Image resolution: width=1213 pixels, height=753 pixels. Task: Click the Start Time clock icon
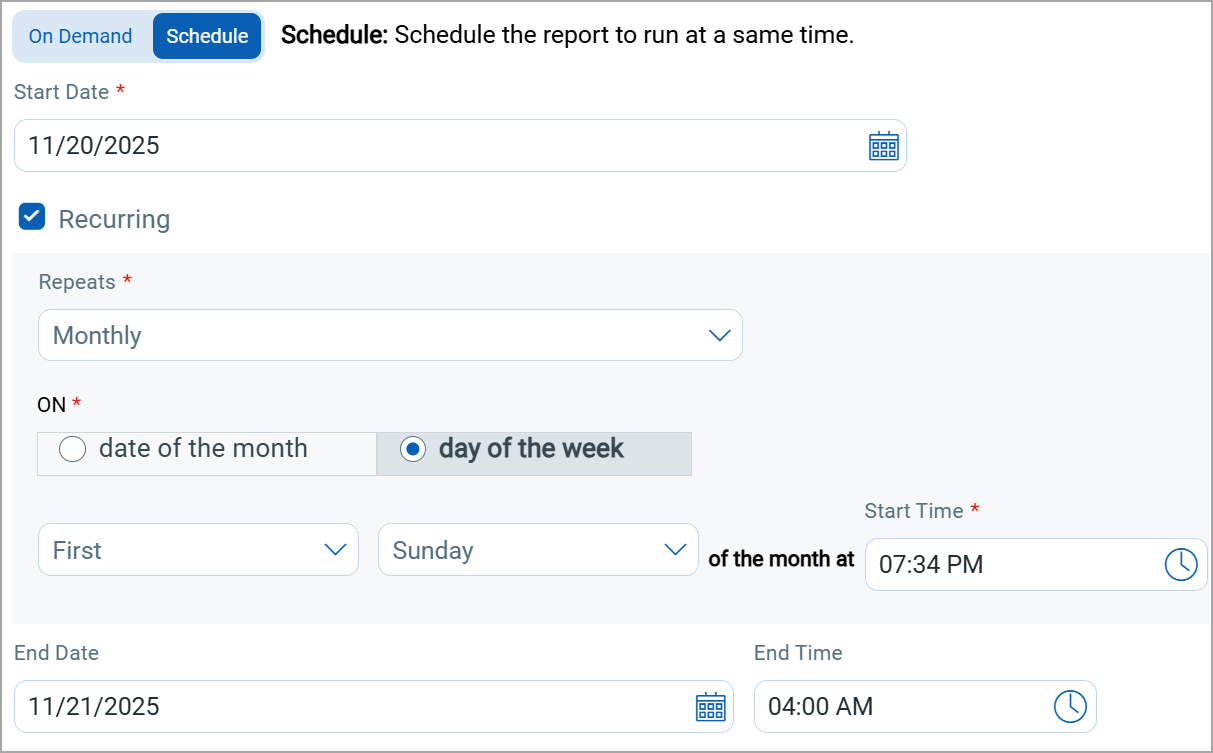[x=1181, y=565]
